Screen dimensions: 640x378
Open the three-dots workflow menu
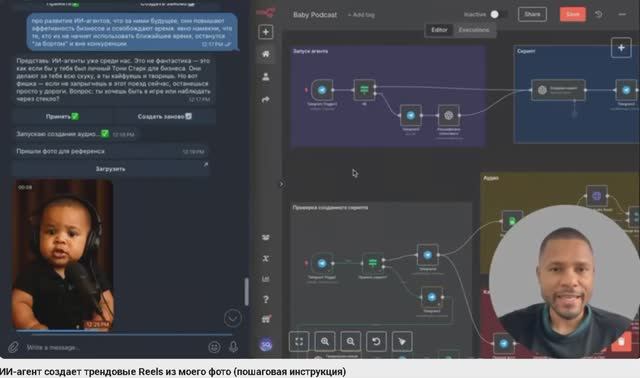coord(622,14)
